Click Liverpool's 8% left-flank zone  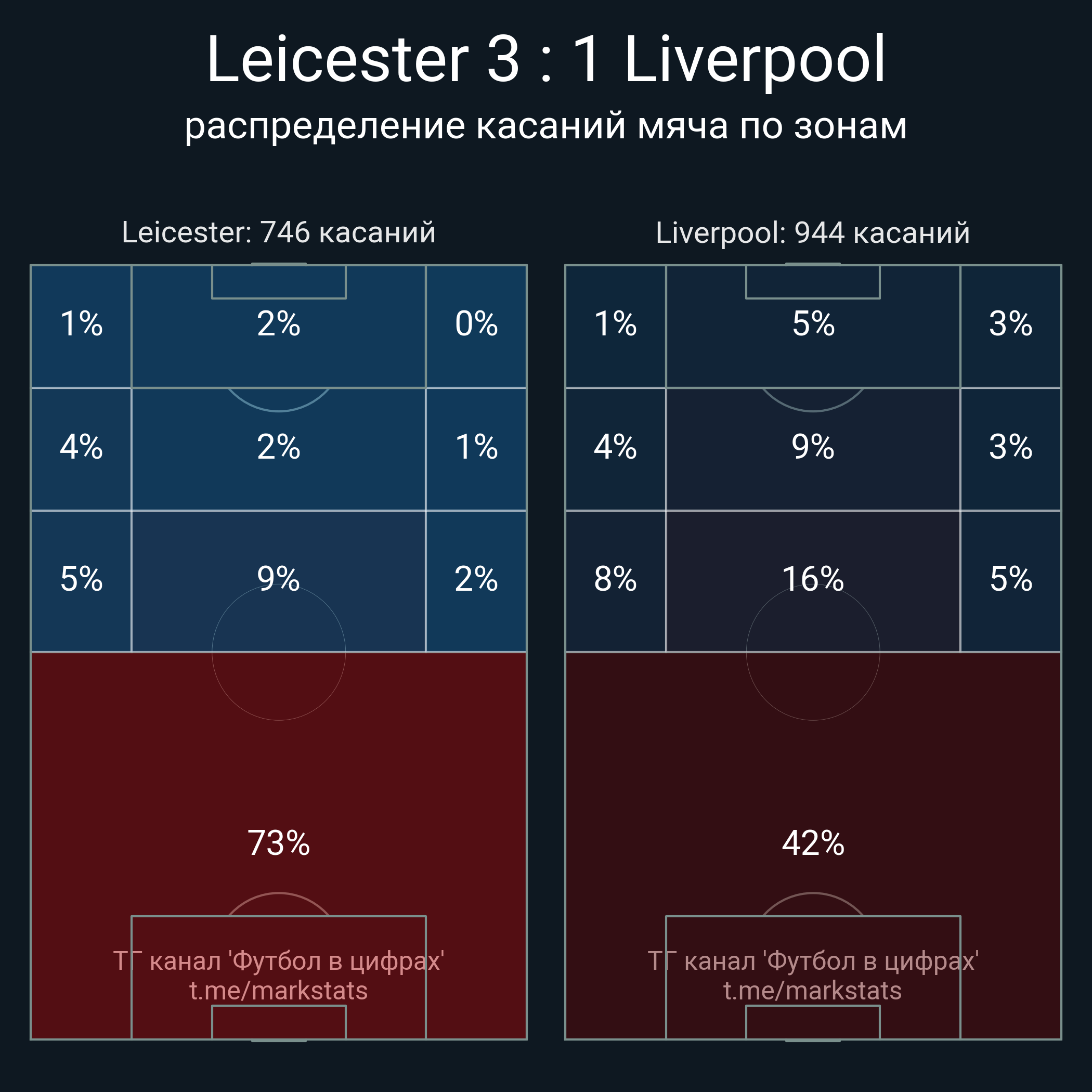pos(616,581)
